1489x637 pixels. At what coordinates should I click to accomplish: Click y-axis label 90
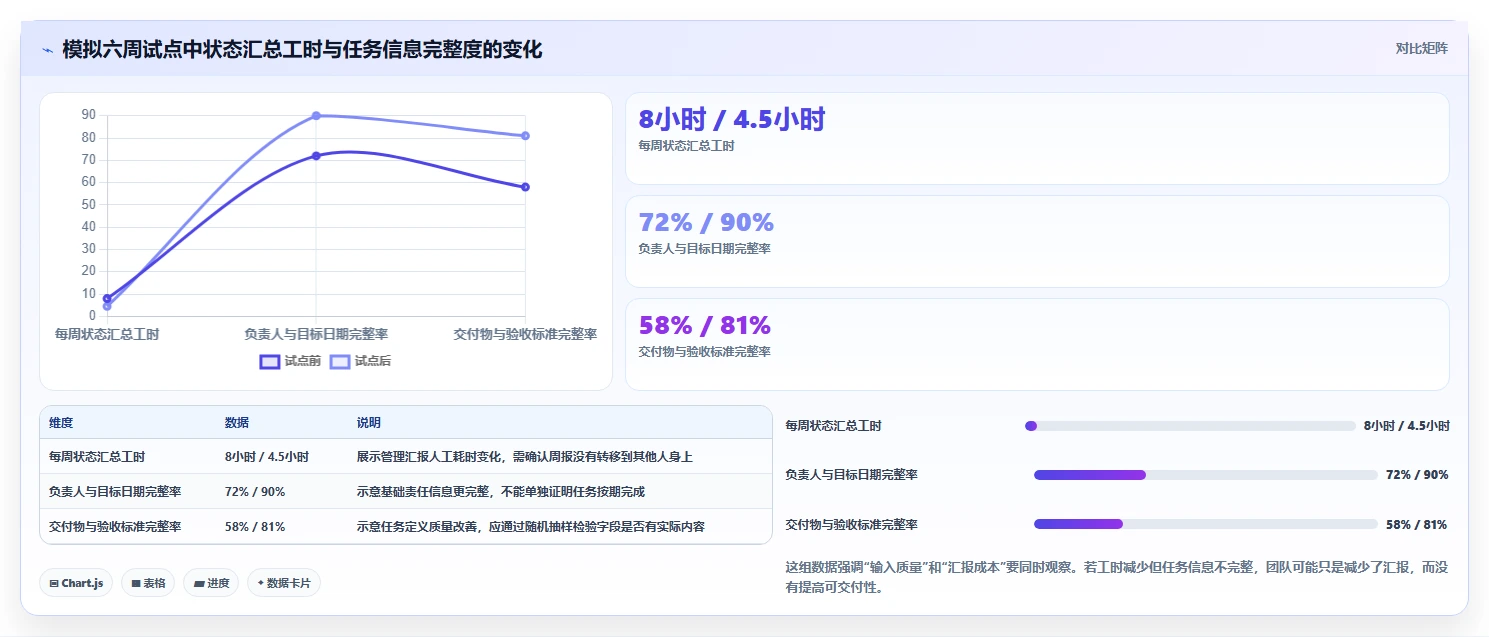tap(88, 115)
